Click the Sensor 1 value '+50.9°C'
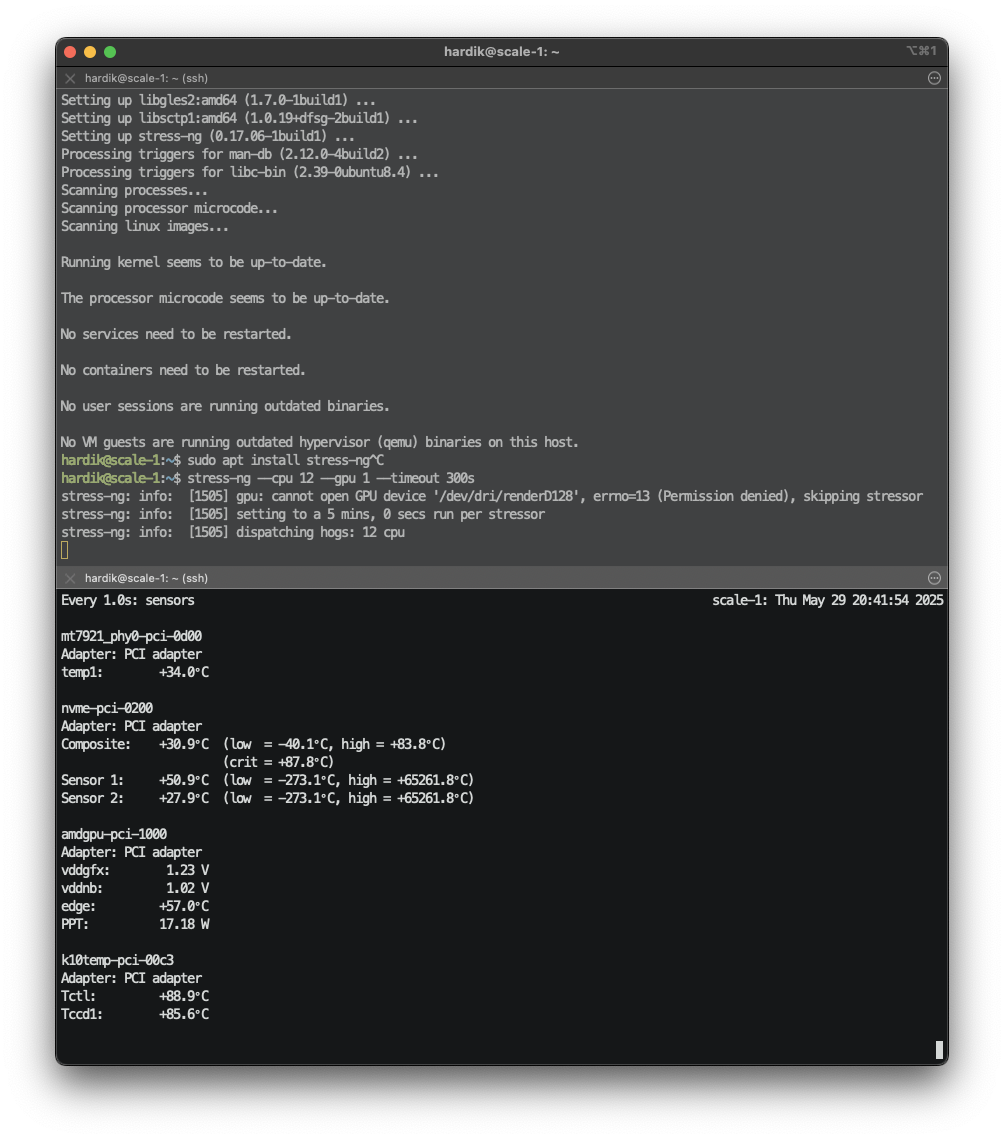 184,780
